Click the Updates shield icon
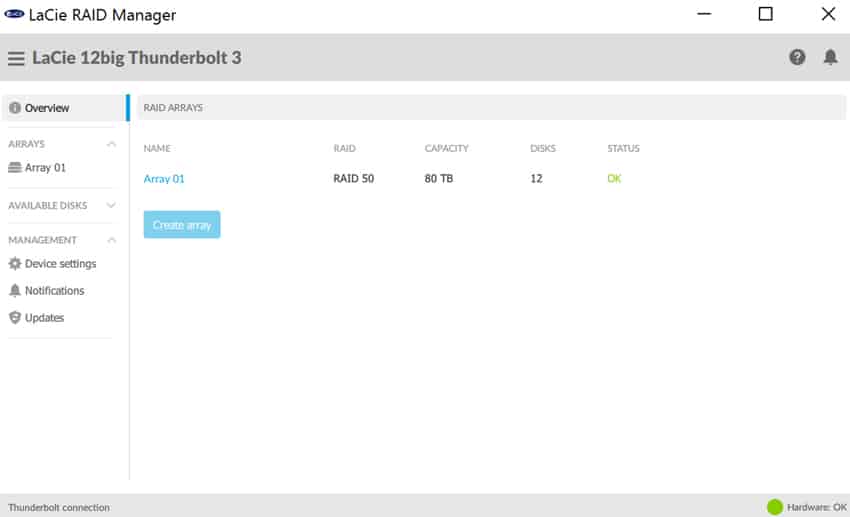850x517 pixels. pyautogui.click(x=15, y=318)
